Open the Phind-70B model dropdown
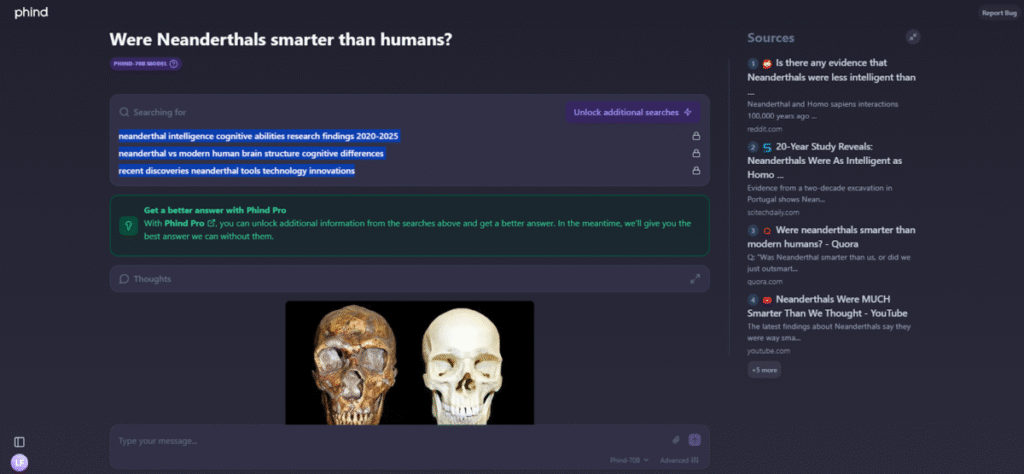Viewport: 1024px width, 474px height. [x=629, y=460]
